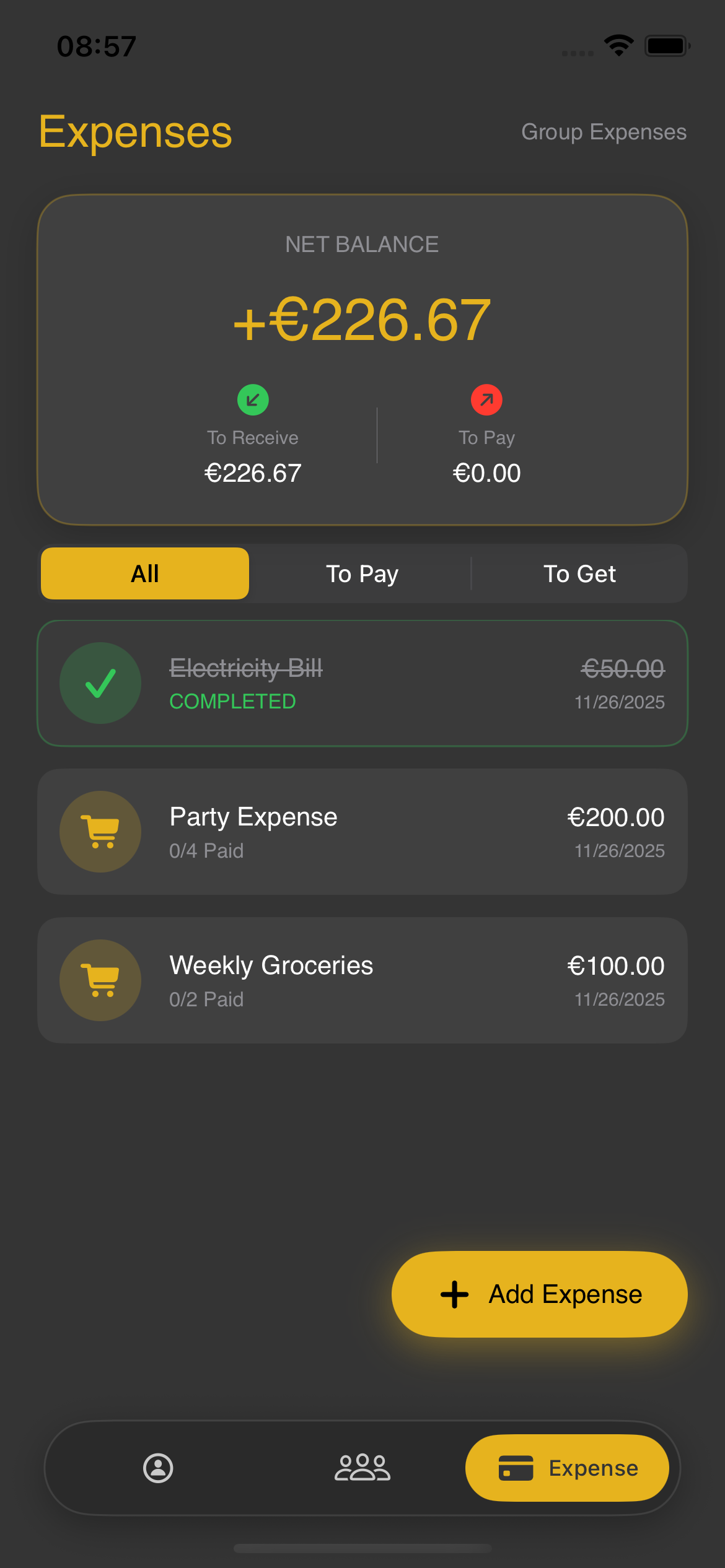
Task: Switch filter to To Pay expenses
Action: tap(362, 573)
